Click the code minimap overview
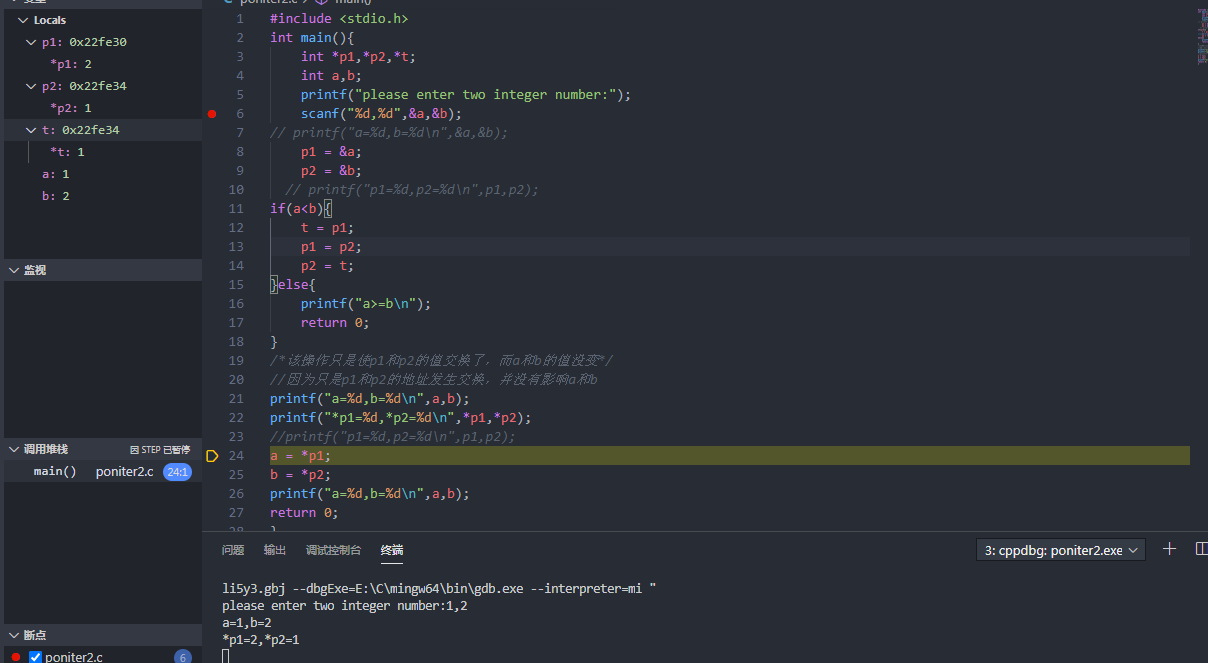The width and height of the screenshot is (1208, 663). coord(1201,35)
